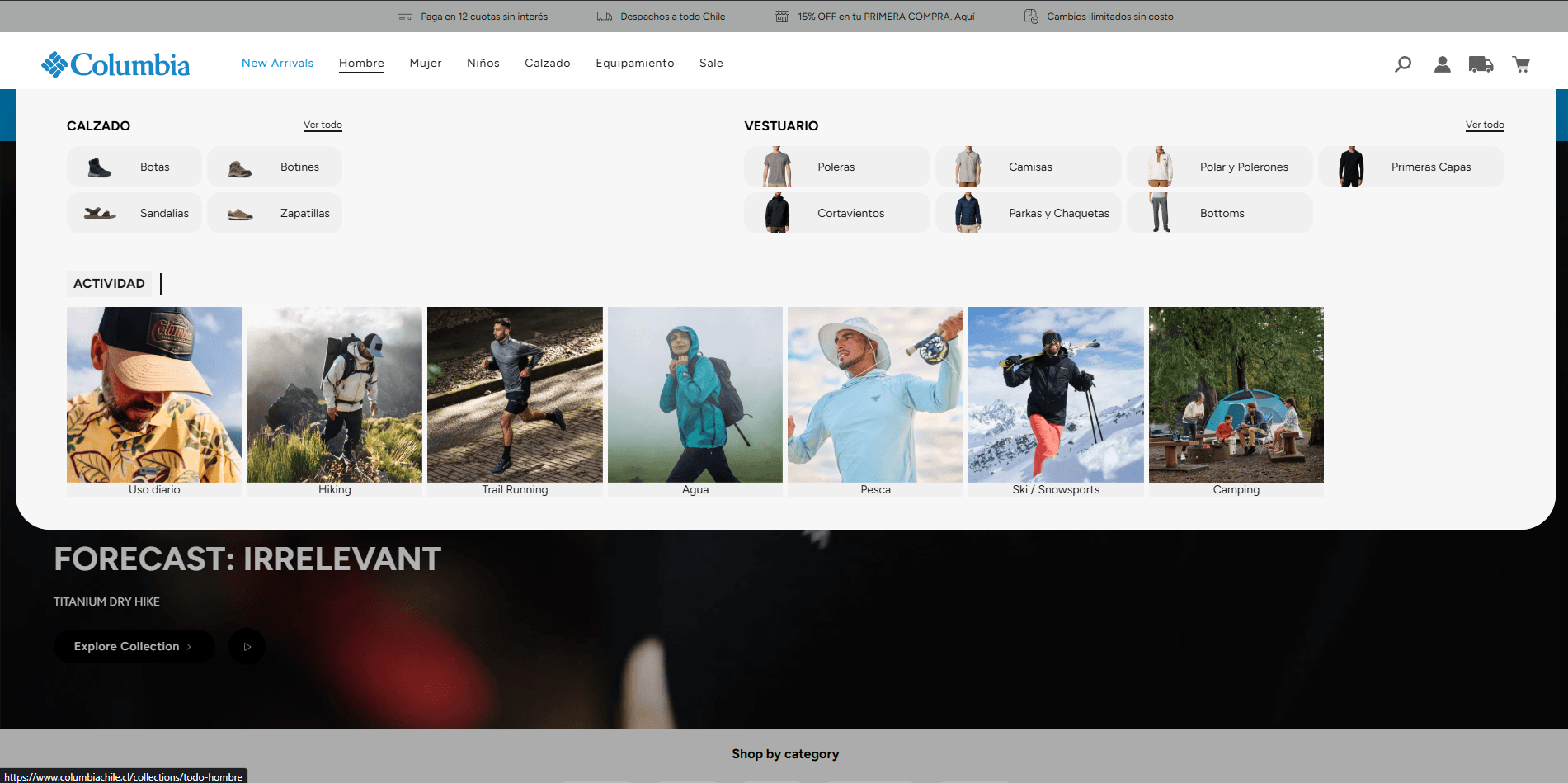Click the 15% OFF en tu PRIMERA COMPRA text
Screen dimensions: 1568x783
[886, 17]
